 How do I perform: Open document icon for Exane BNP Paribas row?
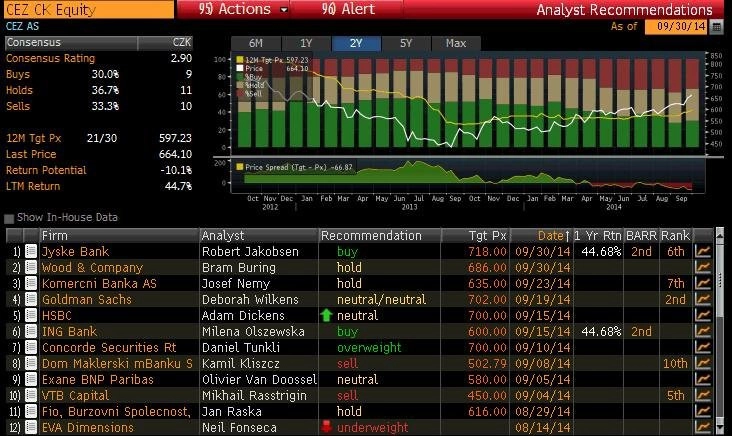pos(31,380)
